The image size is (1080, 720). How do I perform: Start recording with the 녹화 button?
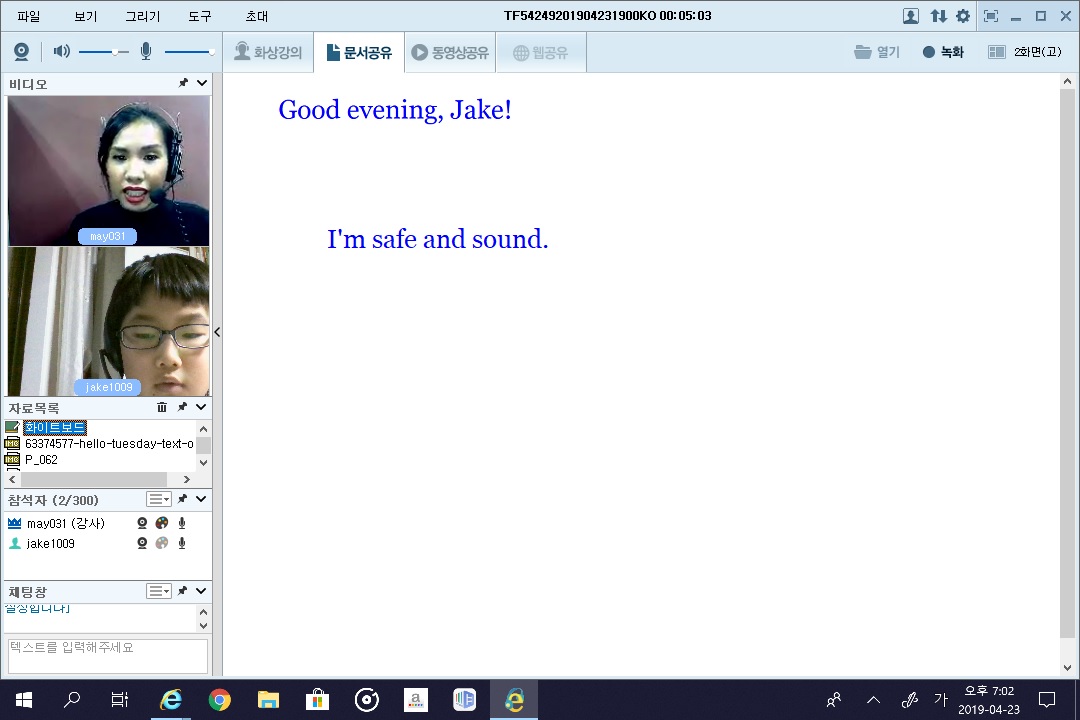point(943,52)
